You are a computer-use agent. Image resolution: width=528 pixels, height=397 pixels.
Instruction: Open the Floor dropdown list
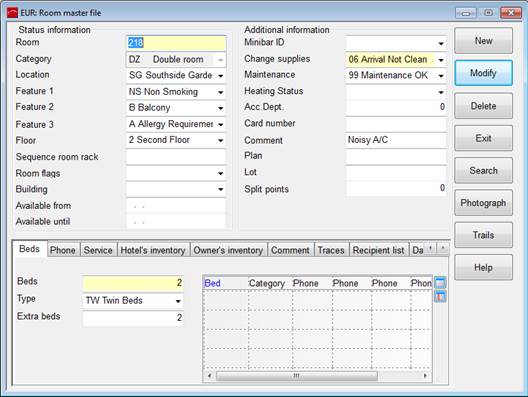point(221,140)
